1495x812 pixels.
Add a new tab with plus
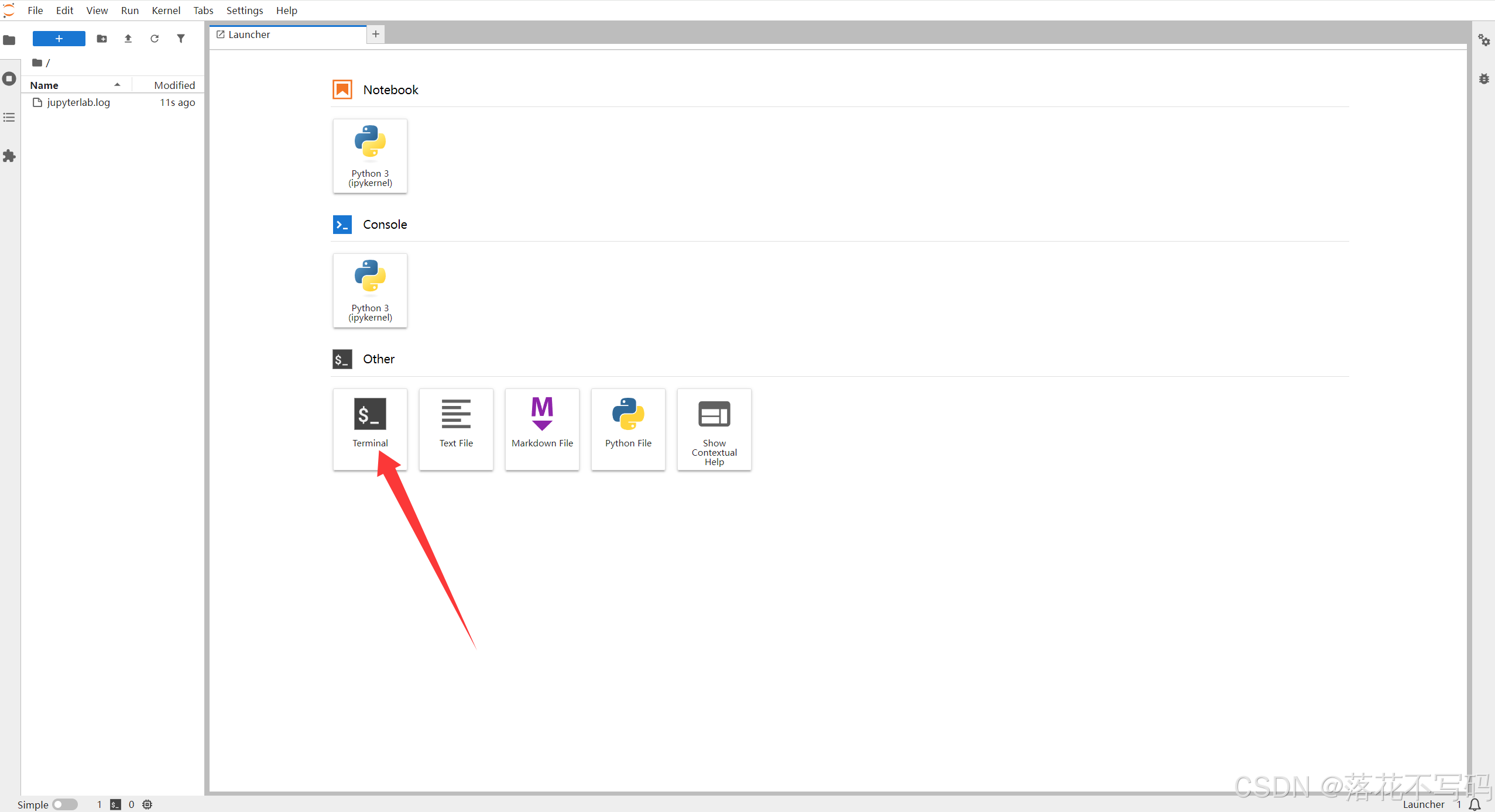click(376, 34)
